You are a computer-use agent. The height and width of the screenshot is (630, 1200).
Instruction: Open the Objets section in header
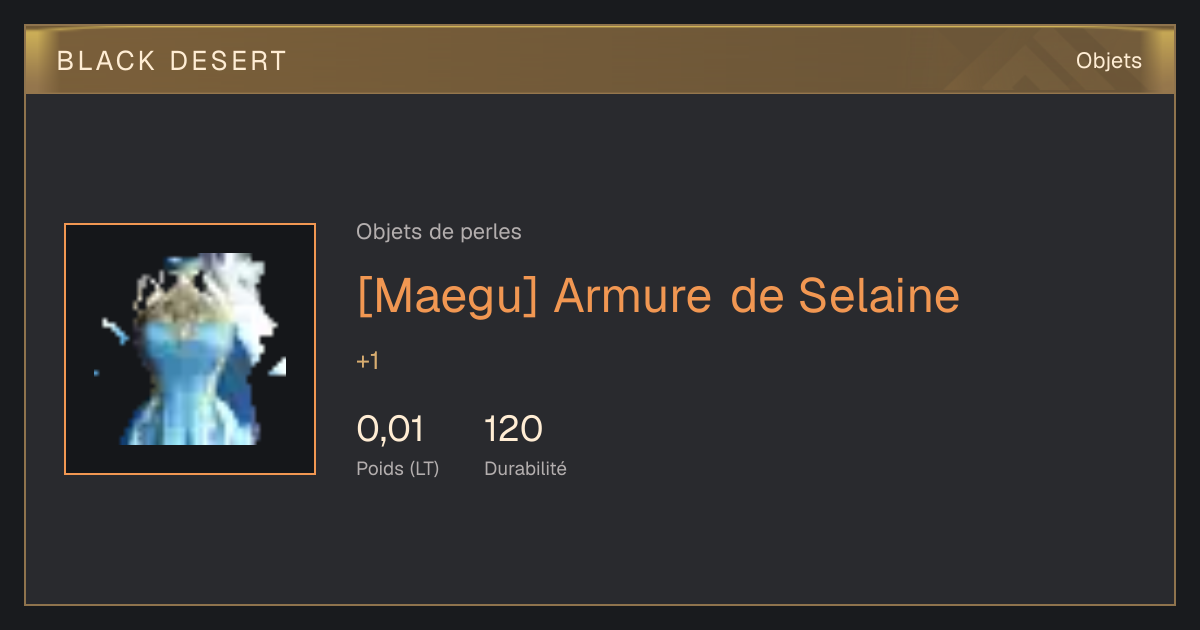pos(1109,61)
